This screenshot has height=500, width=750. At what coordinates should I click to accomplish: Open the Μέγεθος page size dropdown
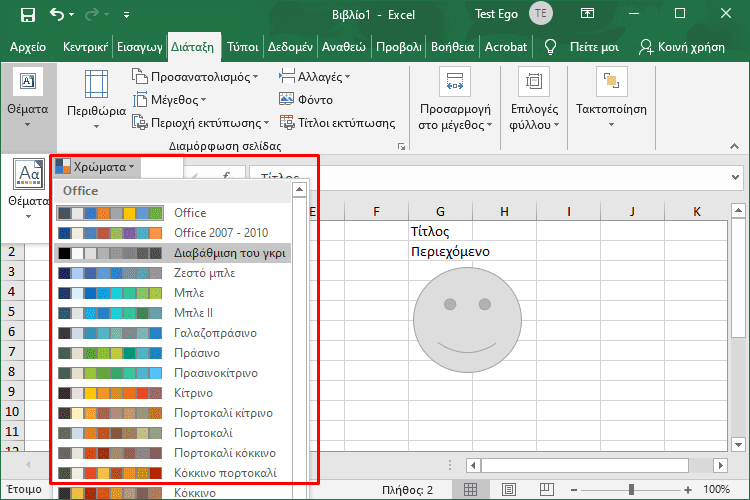[x=170, y=100]
